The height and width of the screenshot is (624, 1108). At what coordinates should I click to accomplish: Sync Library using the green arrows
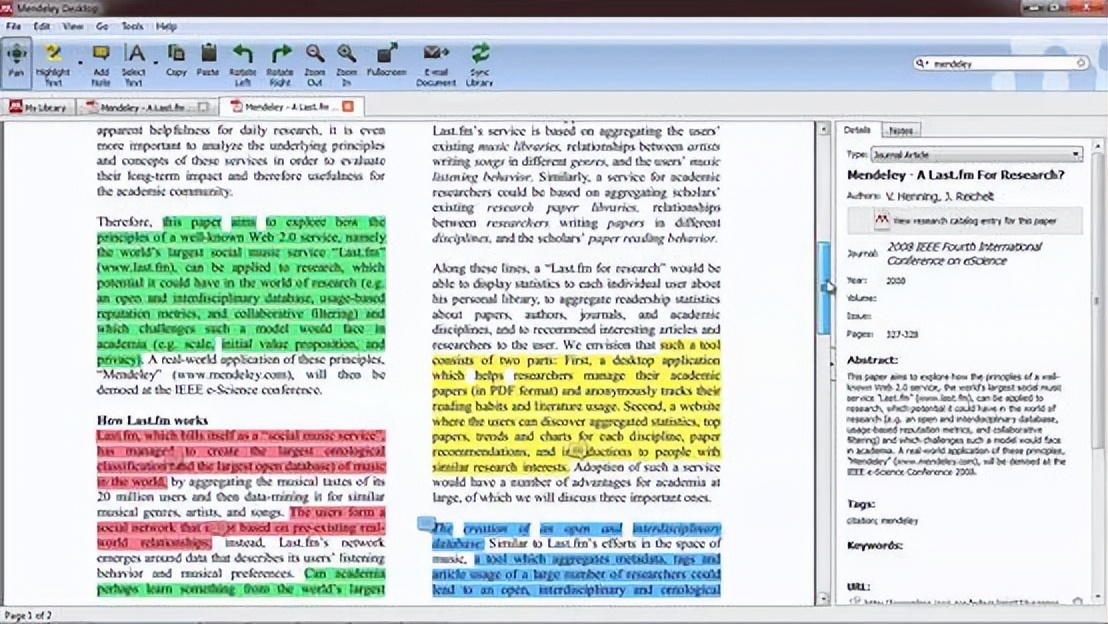click(480, 62)
